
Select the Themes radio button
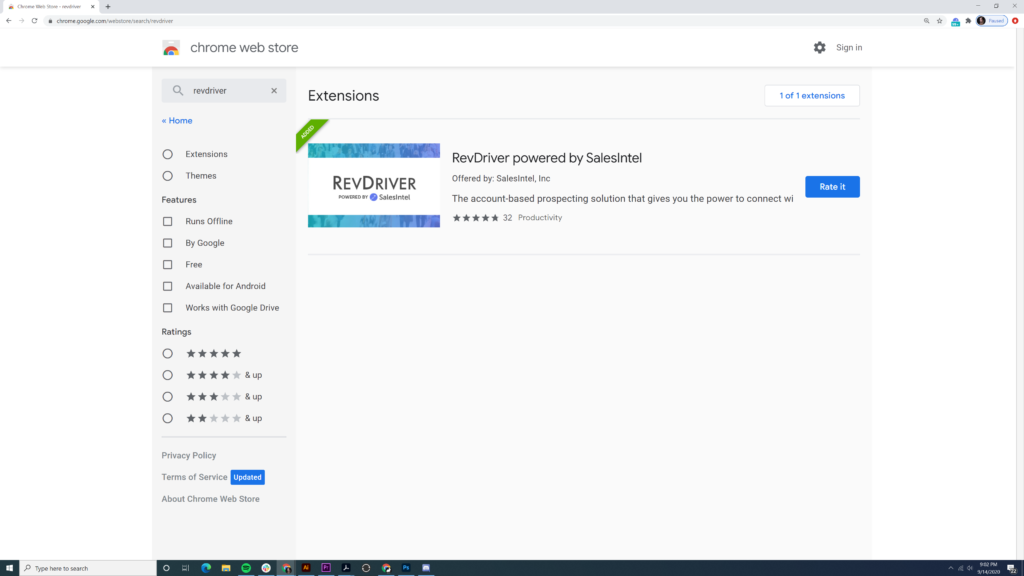coord(168,176)
